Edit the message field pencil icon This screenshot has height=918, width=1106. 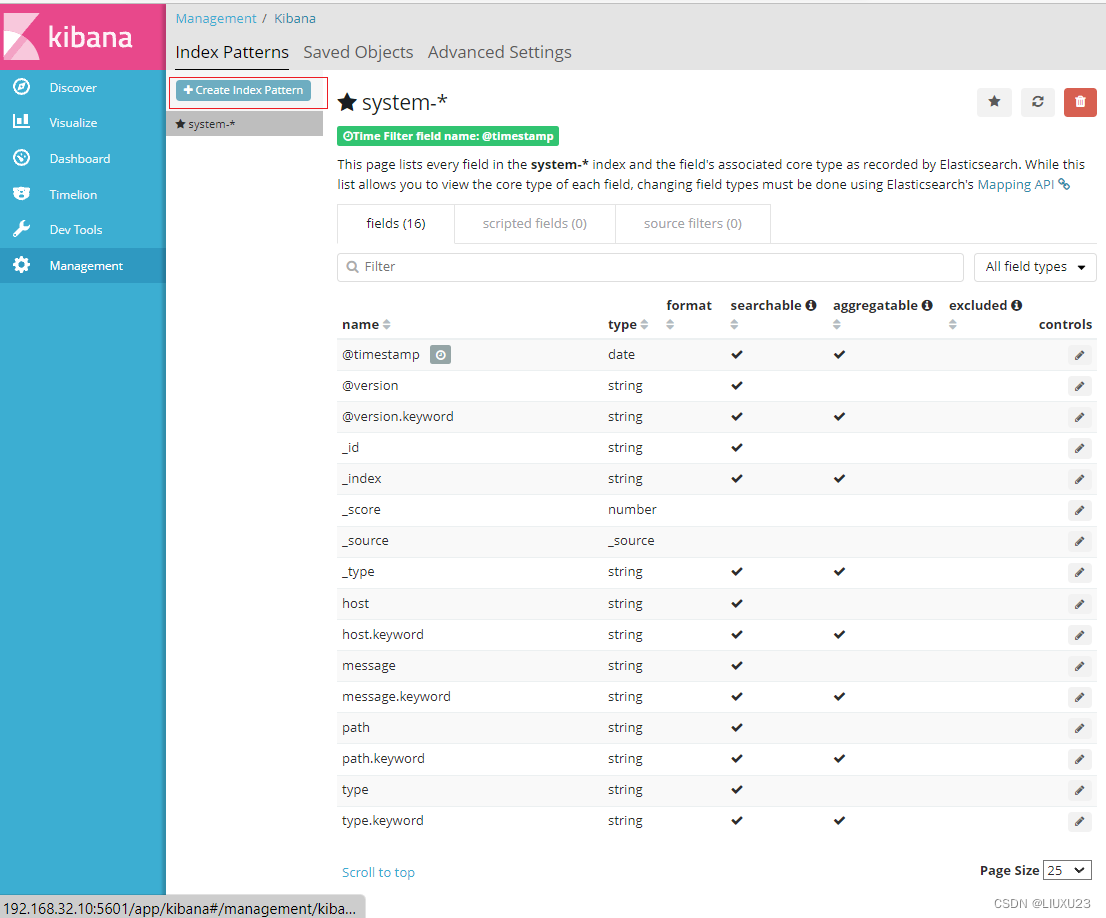1079,666
